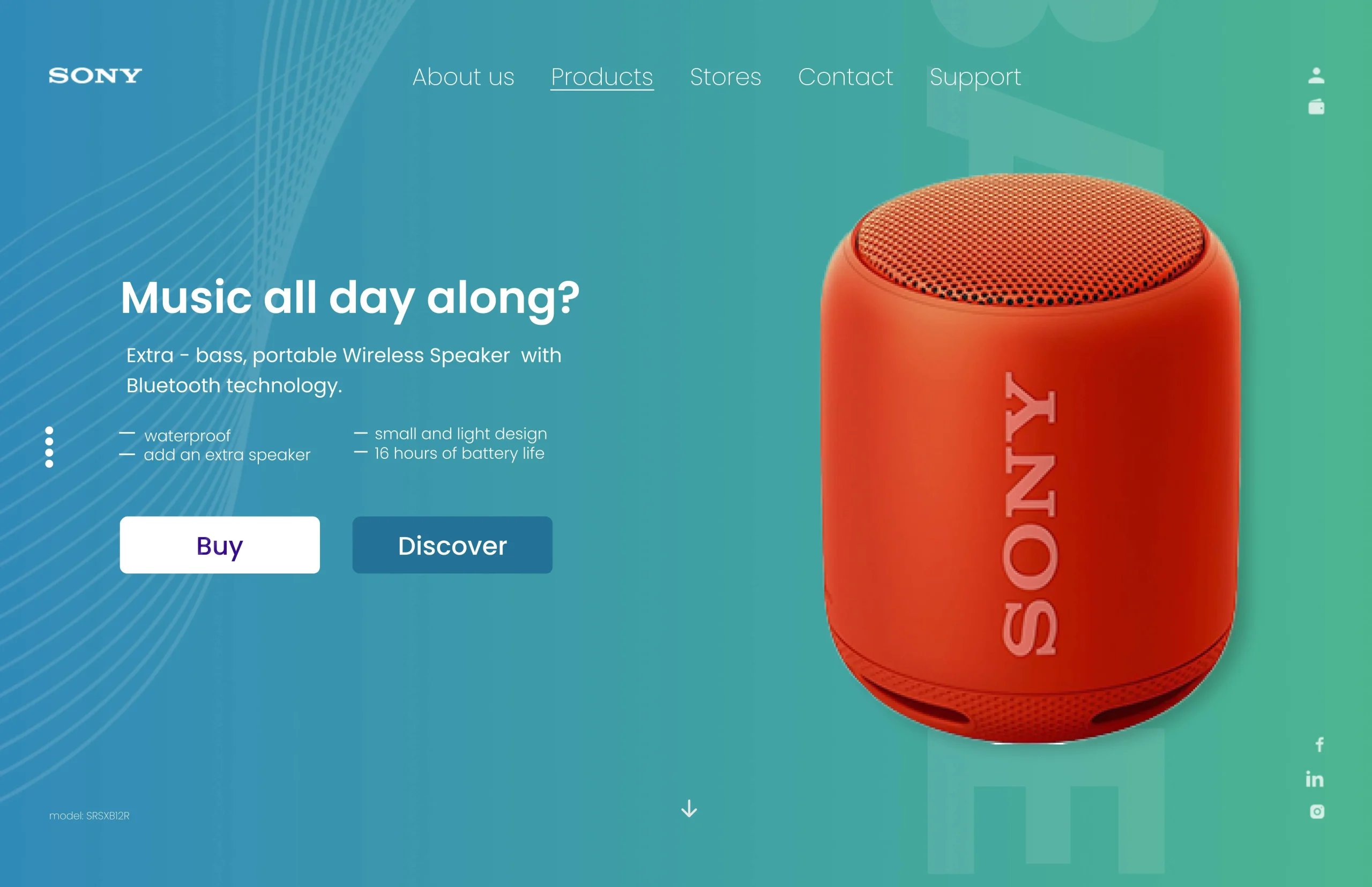The height and width of the screenshot is (887, 1372).
Task: Open the LinkedIn icon
Action: coord(1315,779)
